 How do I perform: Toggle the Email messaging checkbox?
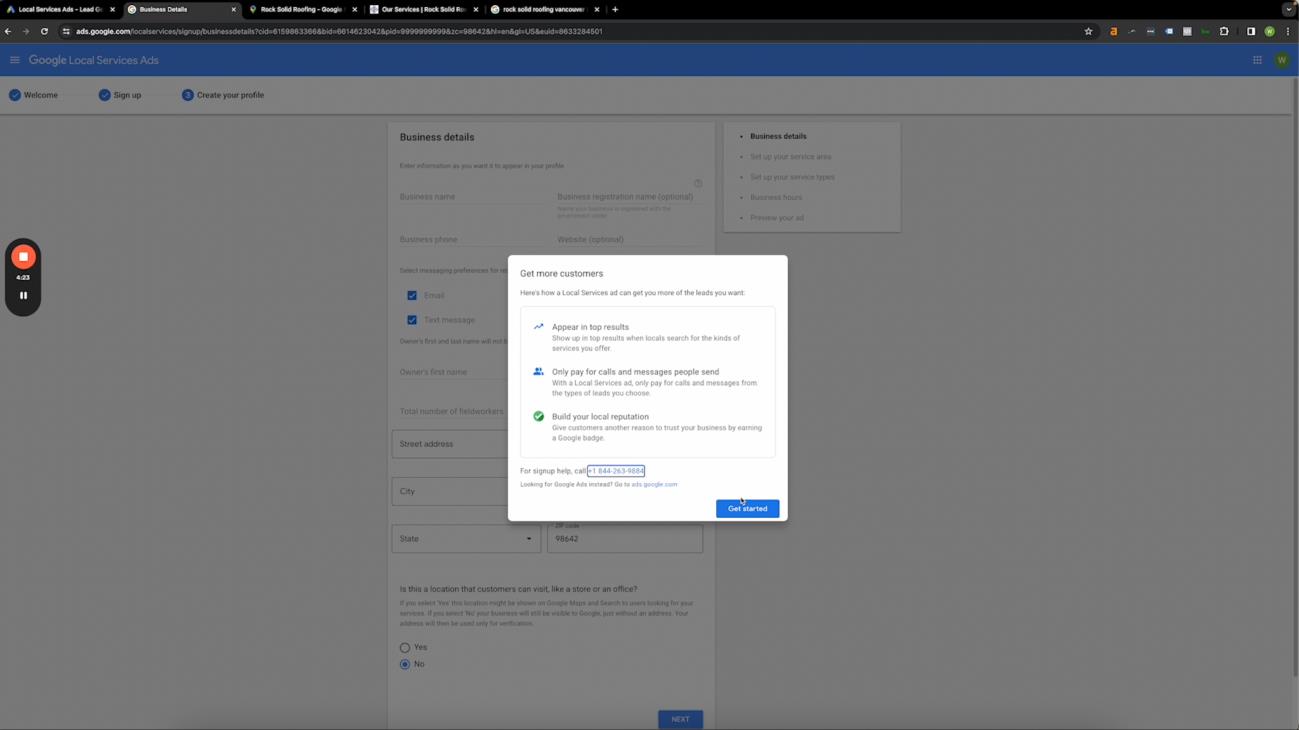[412, 296]
